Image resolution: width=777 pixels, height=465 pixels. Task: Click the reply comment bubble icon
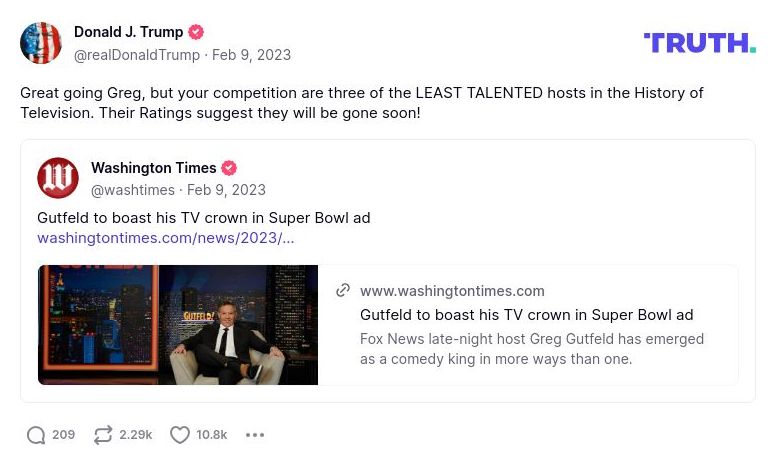(x=37, y=435)
